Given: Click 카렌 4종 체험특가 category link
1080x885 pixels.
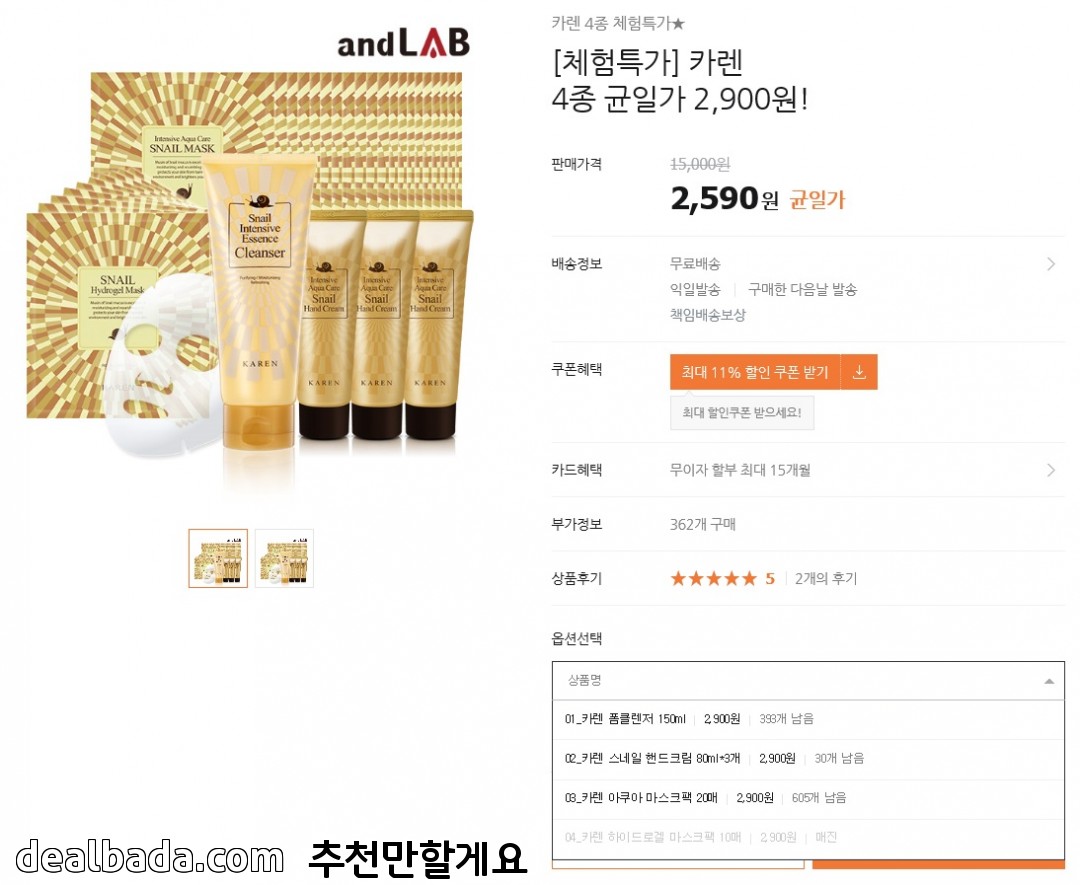Looking at the screenshot, I should 618,23.
